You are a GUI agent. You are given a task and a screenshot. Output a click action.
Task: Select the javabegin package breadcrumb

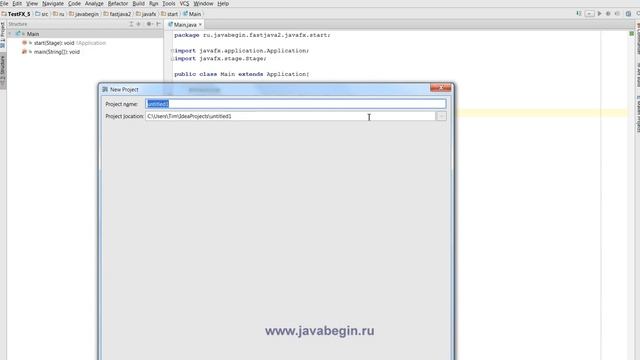click(84, 14)
